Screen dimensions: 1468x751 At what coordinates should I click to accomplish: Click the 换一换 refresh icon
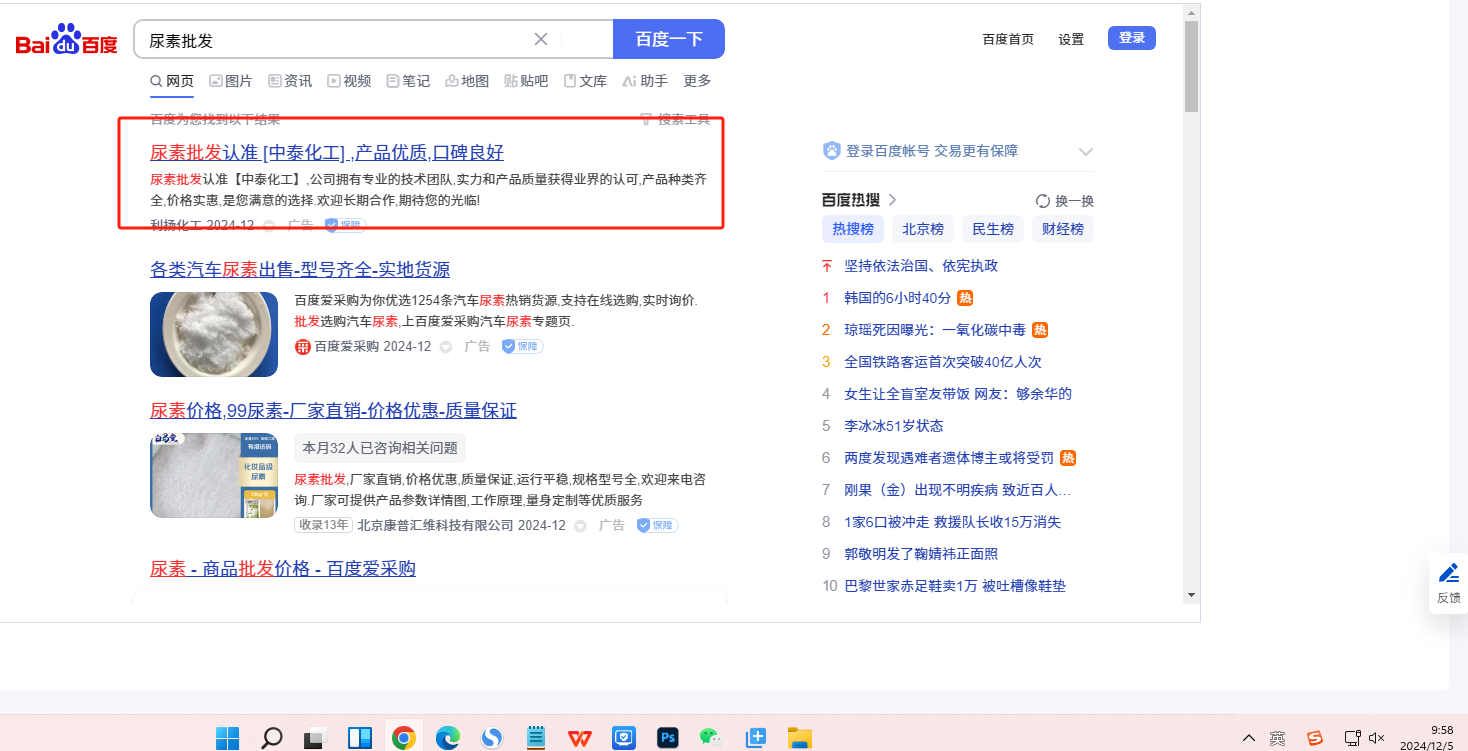[1043, 201]
